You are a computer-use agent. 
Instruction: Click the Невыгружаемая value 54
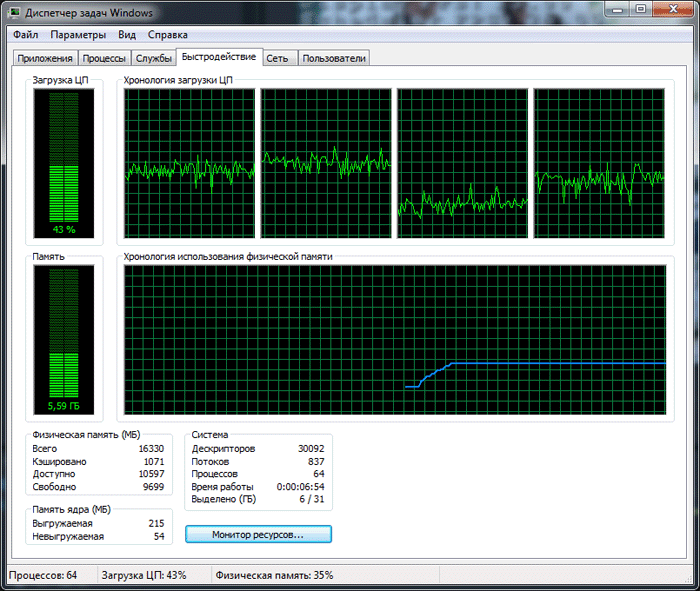coord(159,536)
